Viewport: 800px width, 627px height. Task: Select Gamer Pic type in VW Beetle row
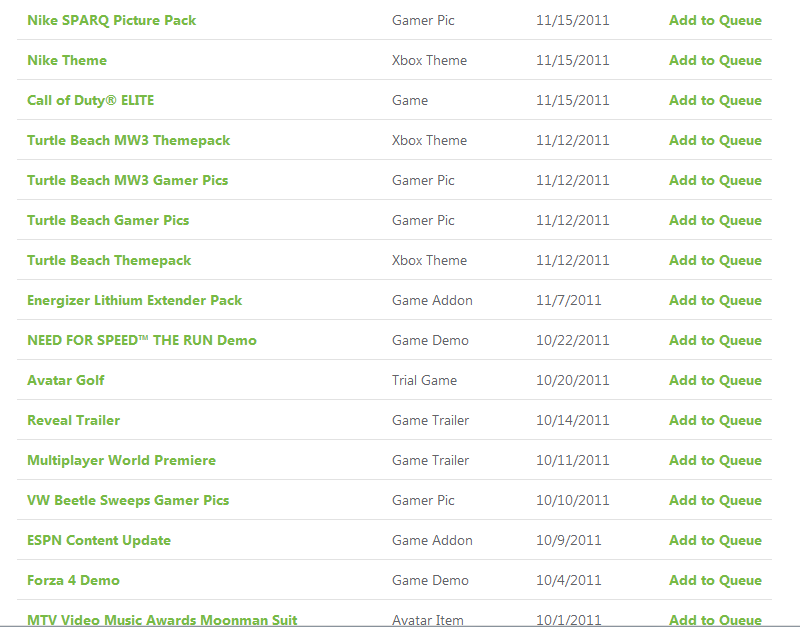point(423,500)
